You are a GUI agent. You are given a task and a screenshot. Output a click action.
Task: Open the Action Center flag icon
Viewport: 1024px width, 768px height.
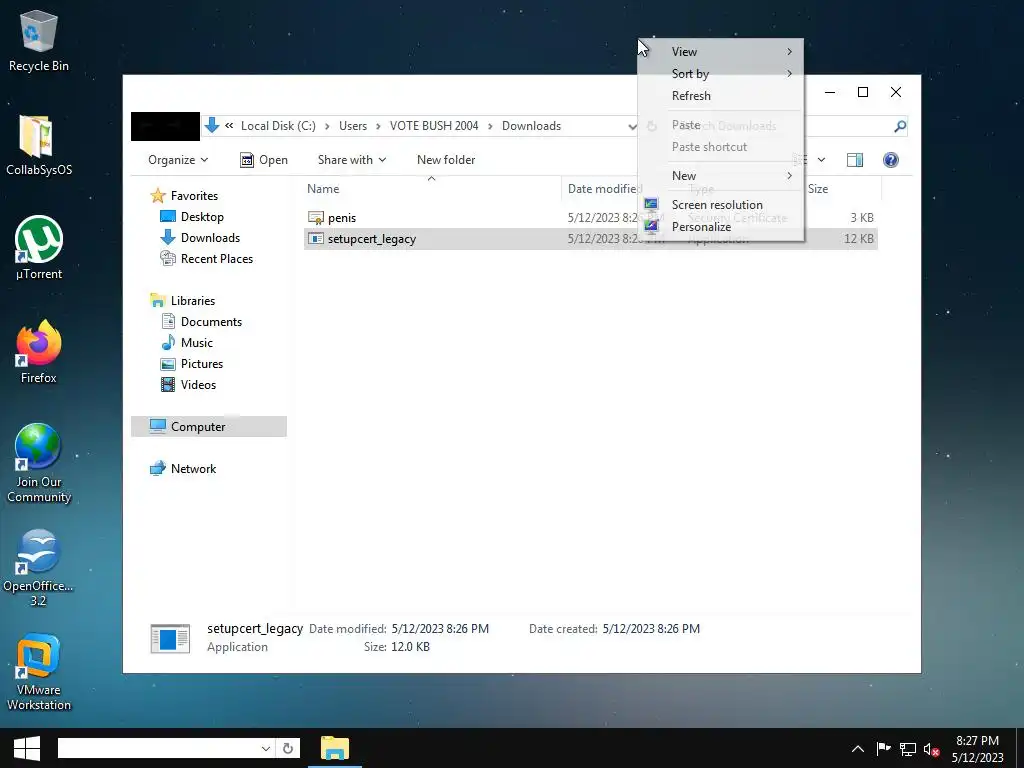(883, 749)
